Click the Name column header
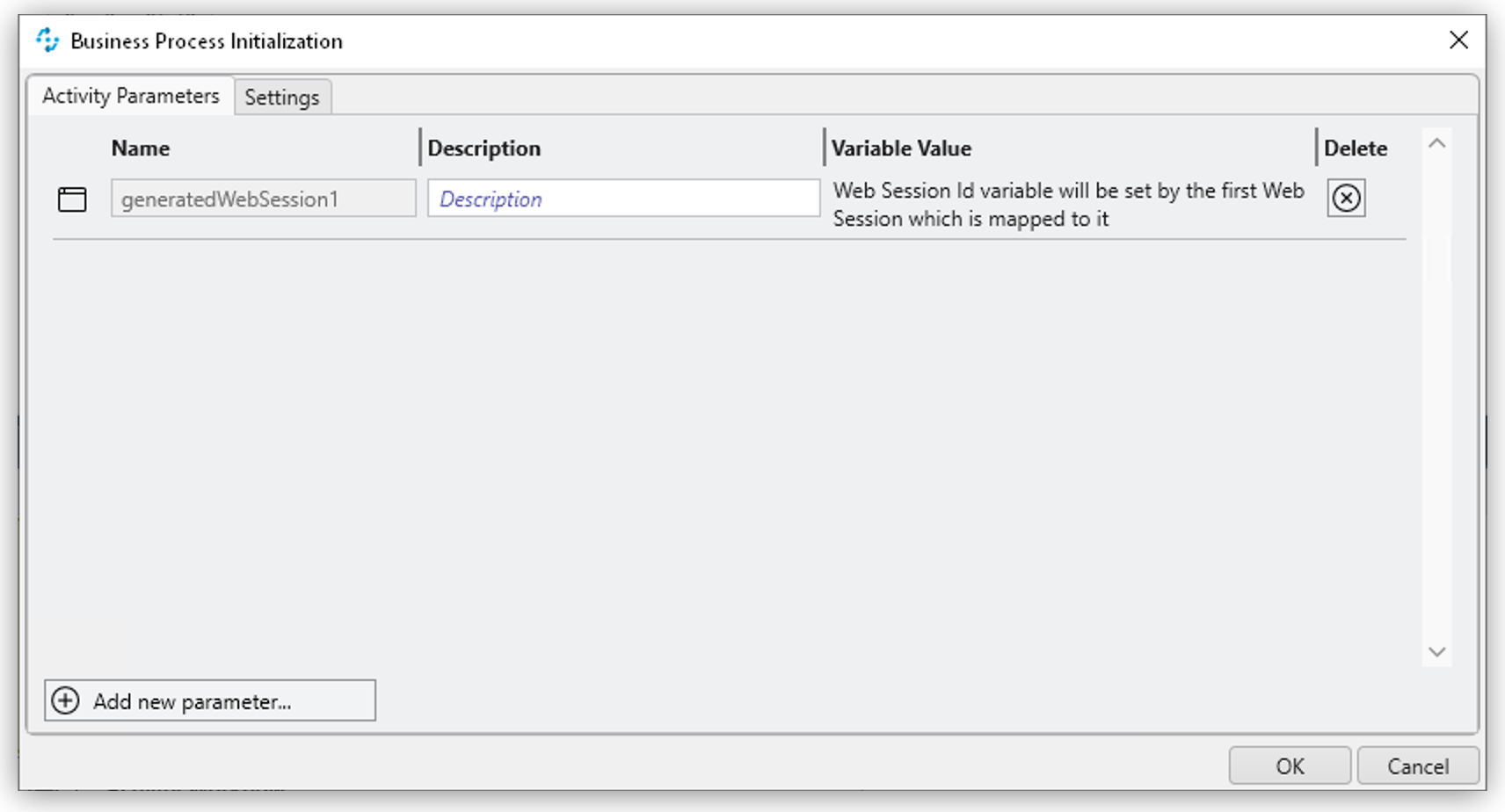 141,148
